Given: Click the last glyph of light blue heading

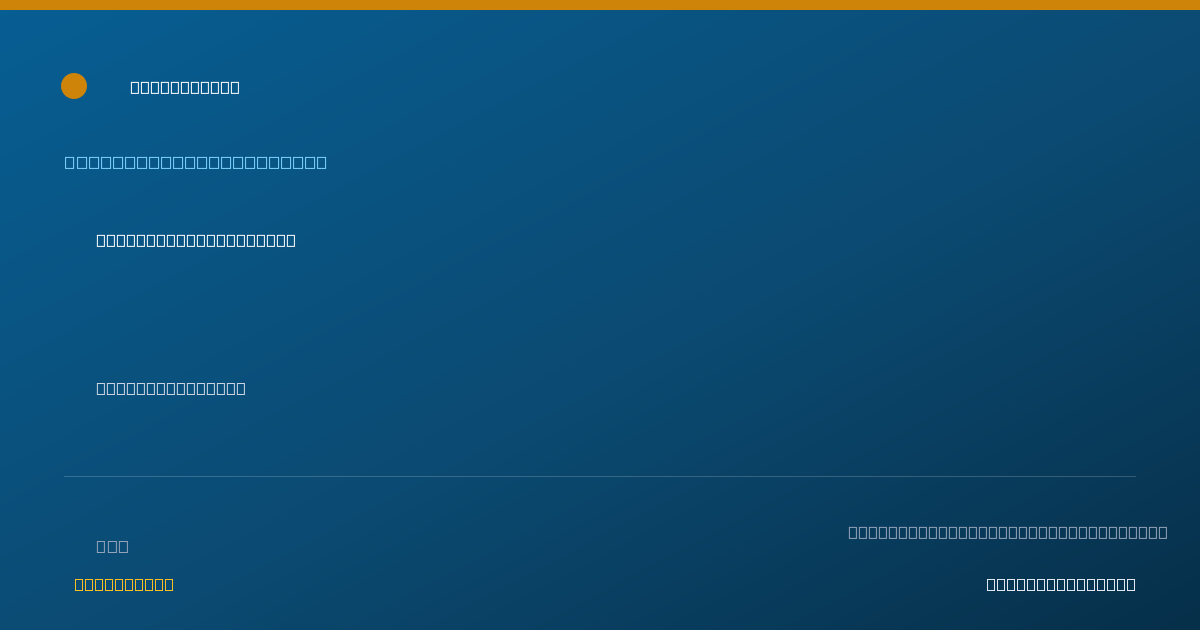Looking at the screenshot, I should (x=321, y=162).
